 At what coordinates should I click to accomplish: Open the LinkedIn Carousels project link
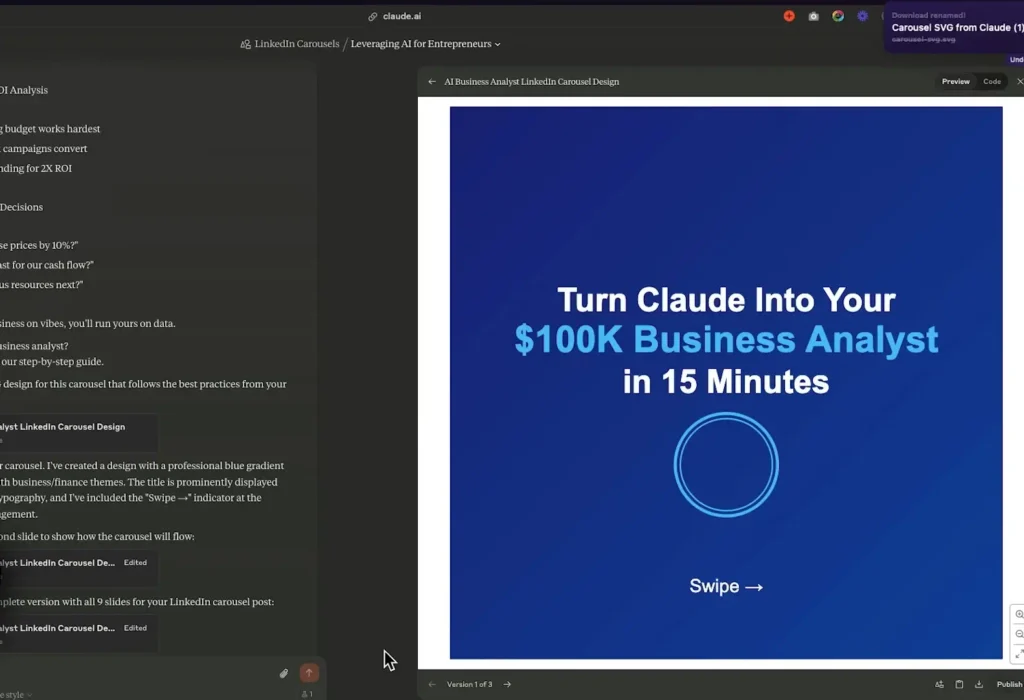point(296,44)
